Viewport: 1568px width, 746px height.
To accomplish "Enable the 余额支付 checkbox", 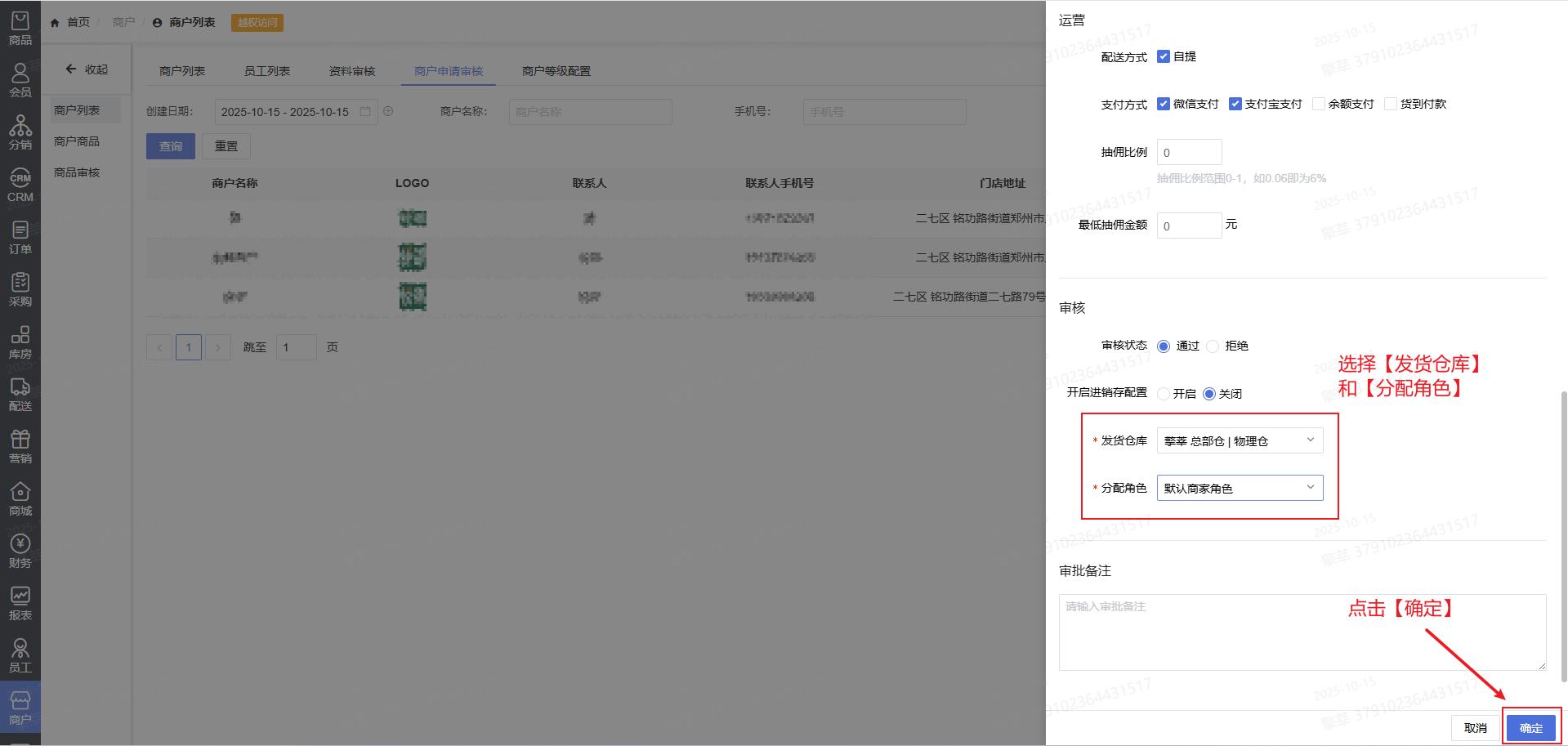I will coord(1318,104).
